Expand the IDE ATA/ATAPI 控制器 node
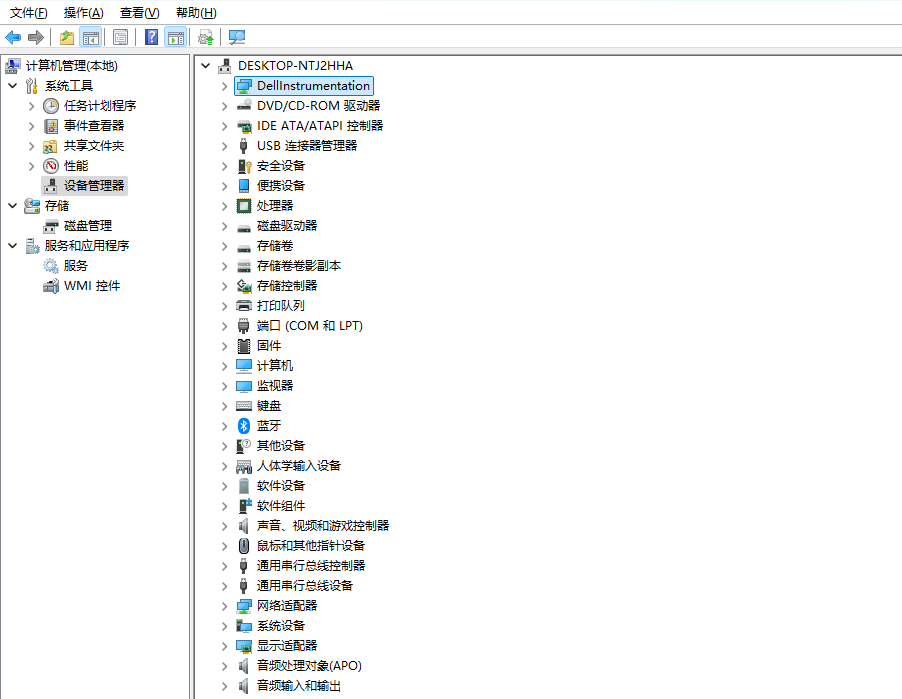The image size is (902, 699). pyautogui.click(x=224, y=125)
